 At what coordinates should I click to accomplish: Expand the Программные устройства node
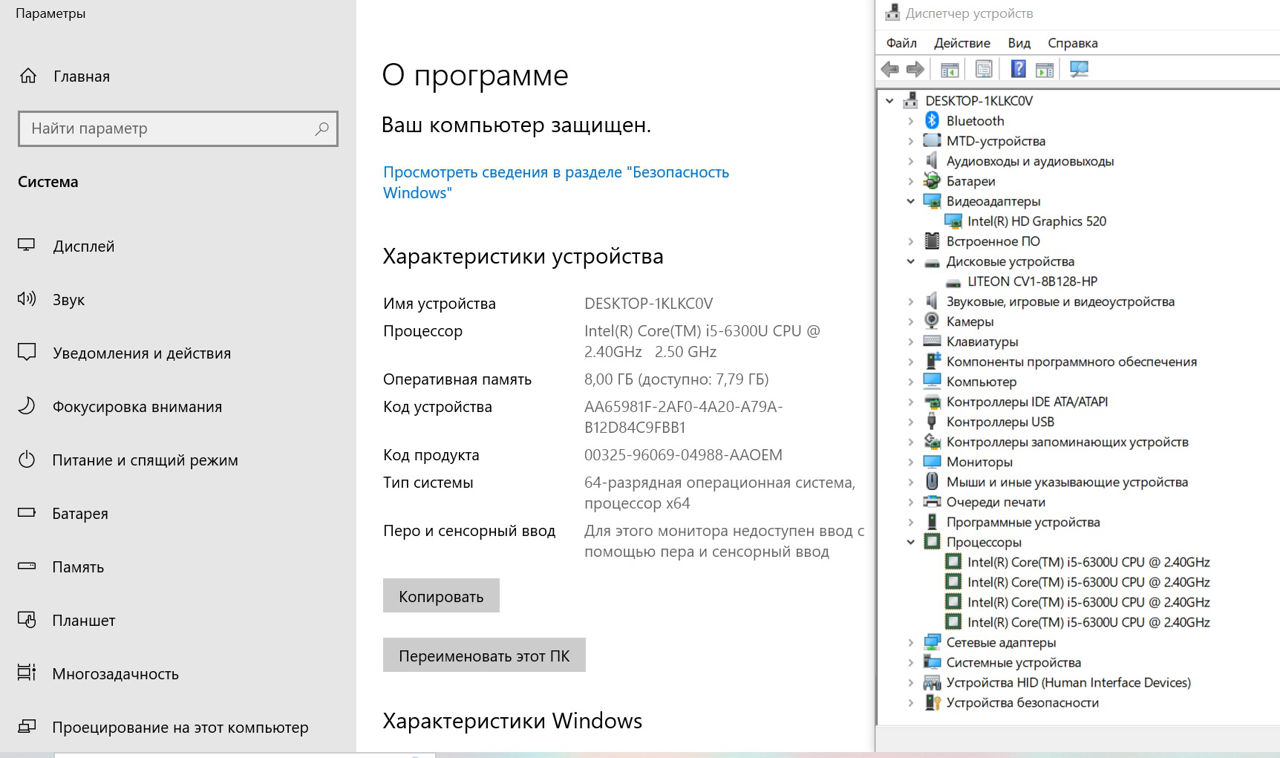point(911,522)
